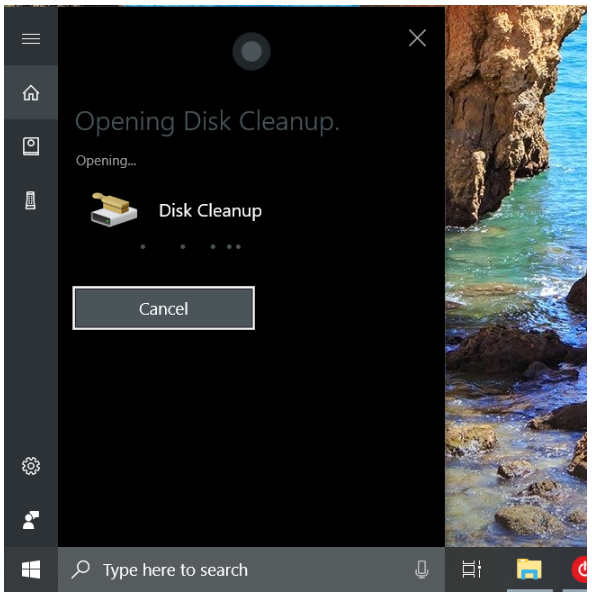Click the Disk Cleanup app icon

point(113,210)
